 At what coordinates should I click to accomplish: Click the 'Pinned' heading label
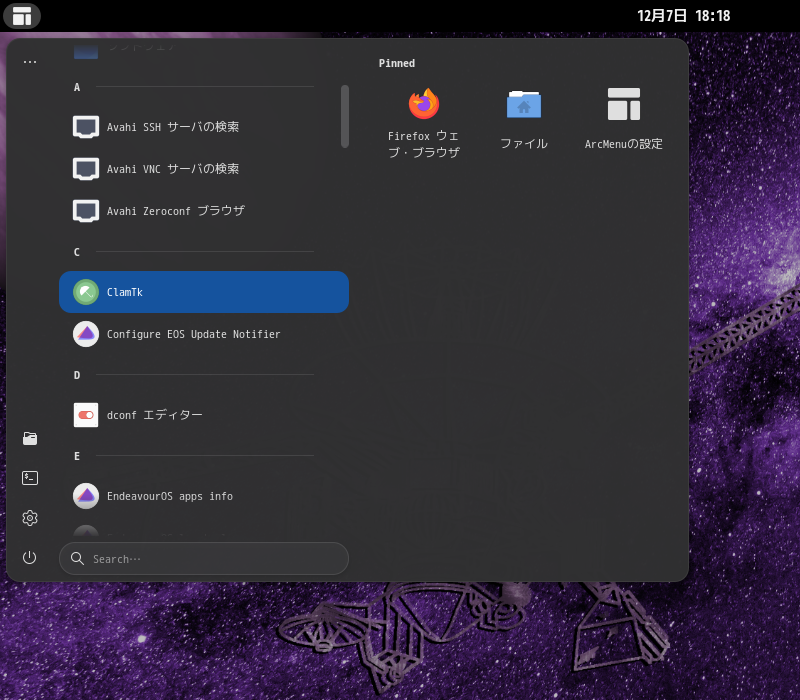pos(396,63)
